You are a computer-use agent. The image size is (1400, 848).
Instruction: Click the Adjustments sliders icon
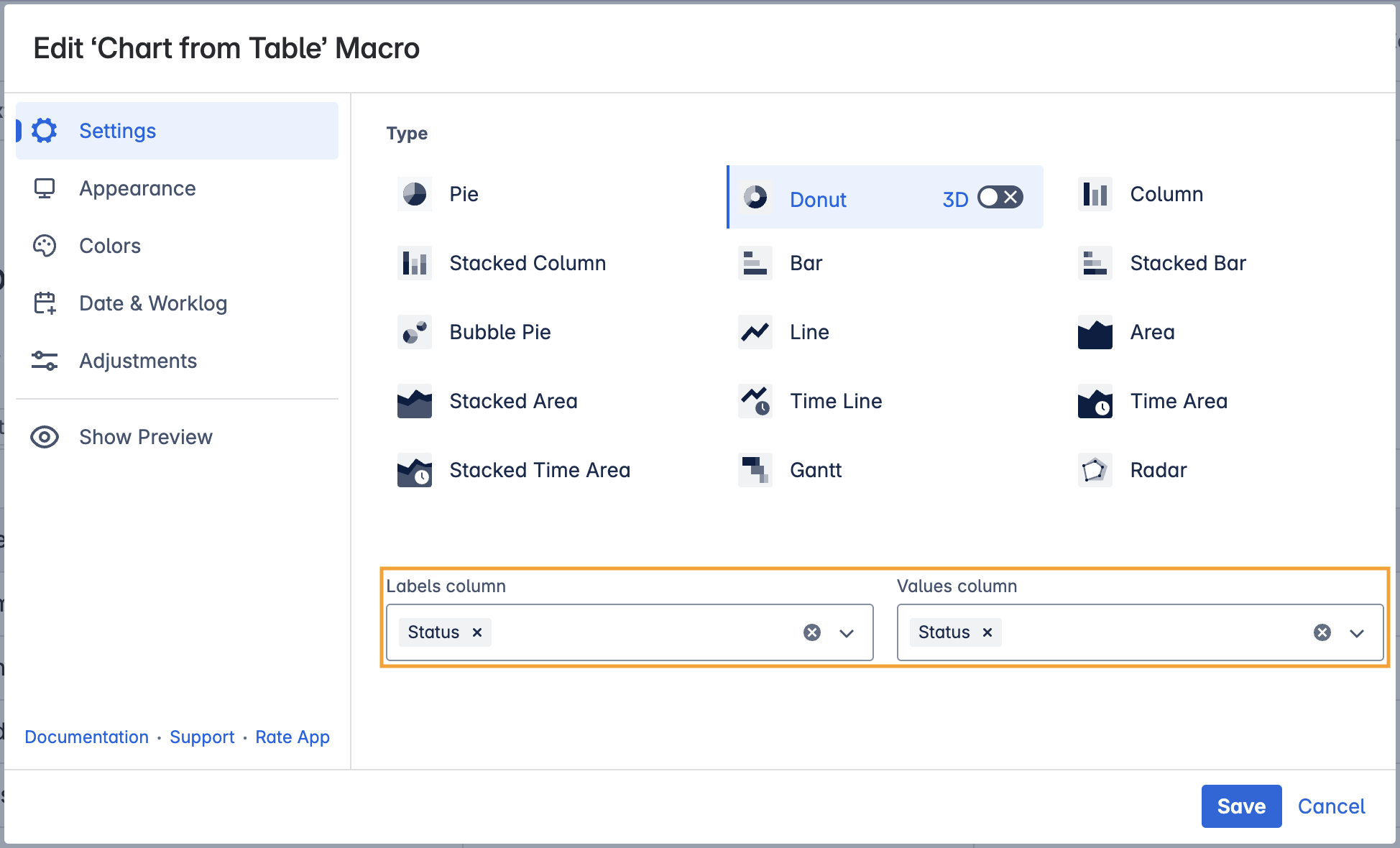[45, 361]
